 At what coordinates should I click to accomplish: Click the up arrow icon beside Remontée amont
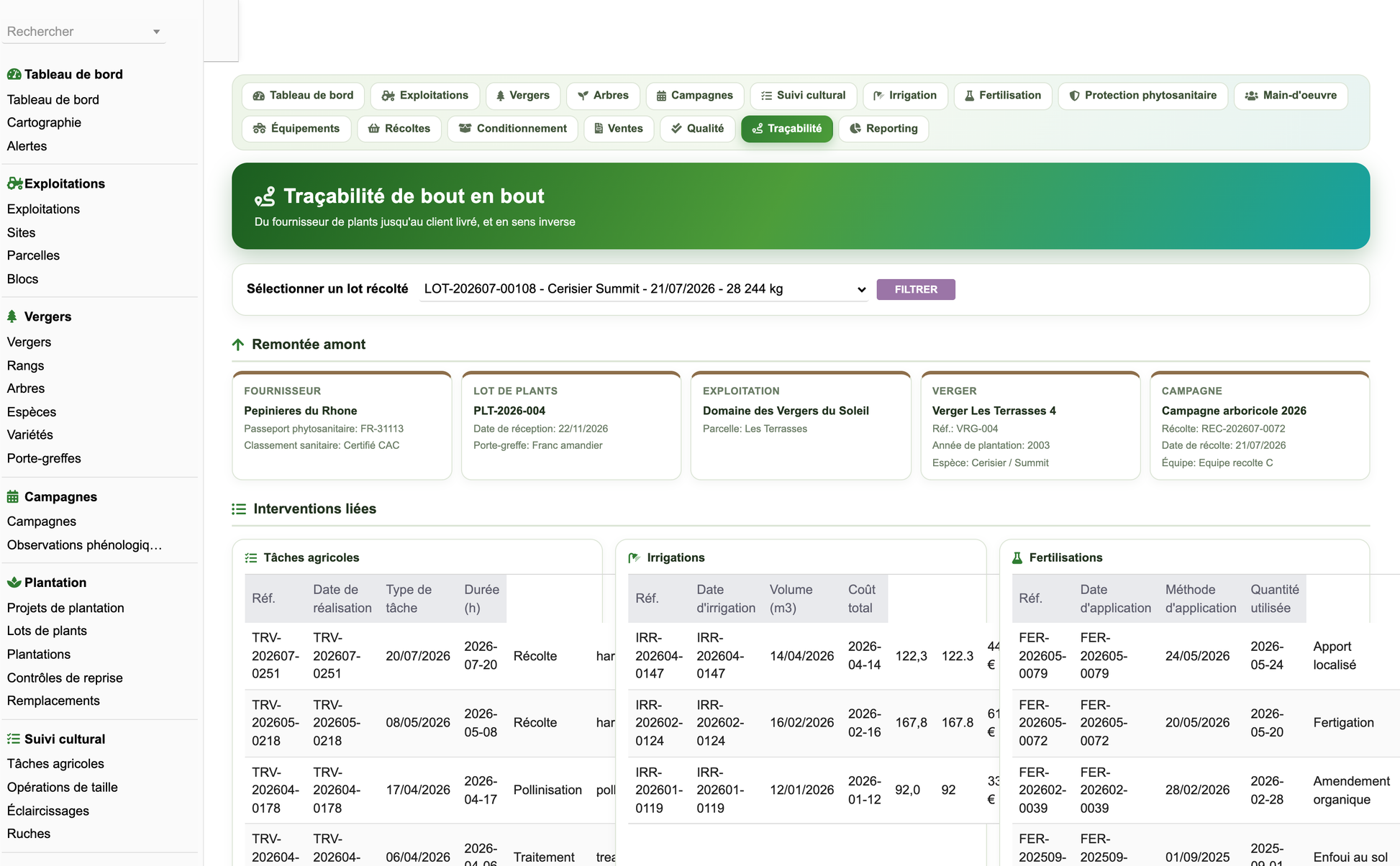(x=238, y=345)
